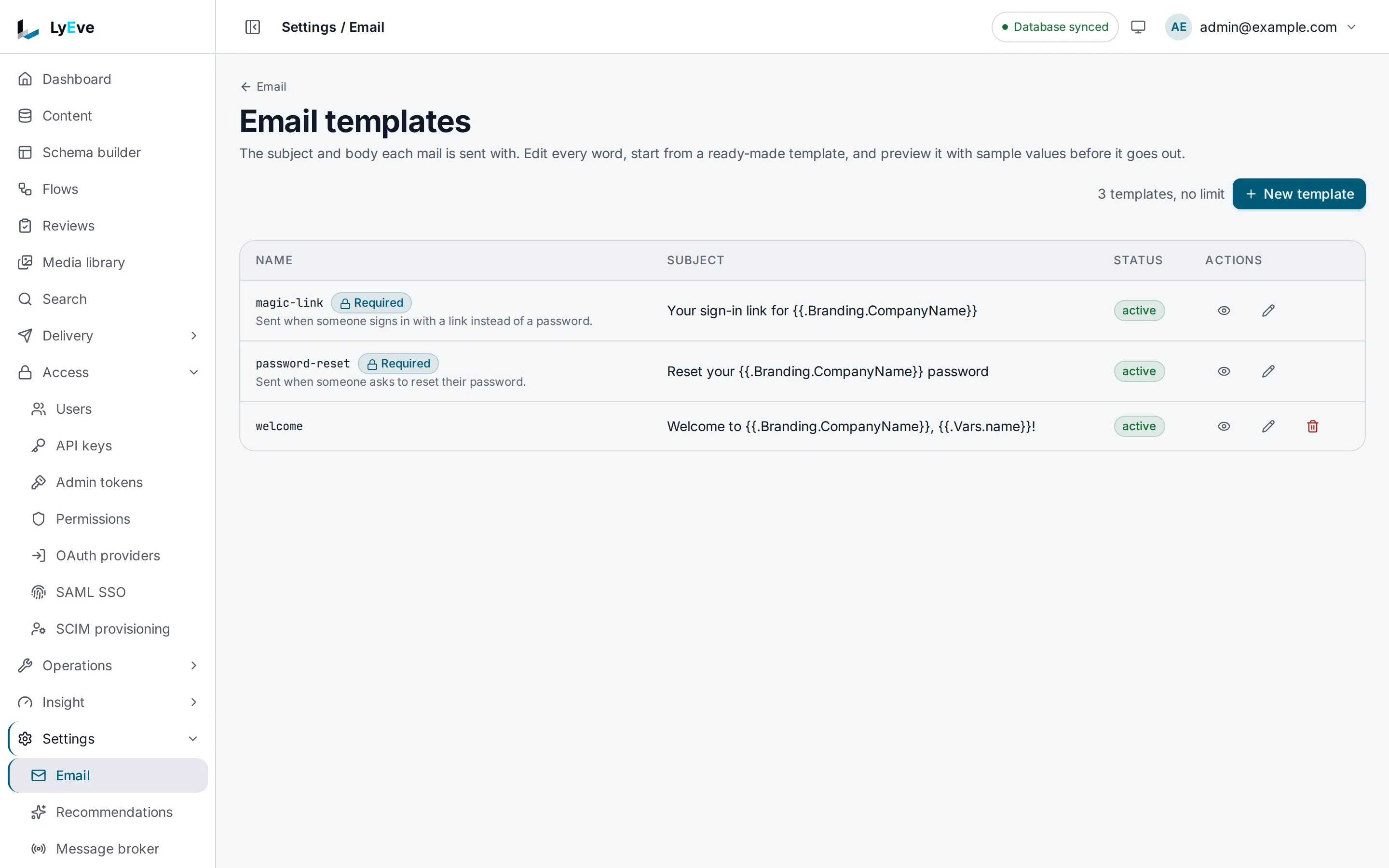Open Content in the sidebar
1389x868 pixels.
point(108,116)
